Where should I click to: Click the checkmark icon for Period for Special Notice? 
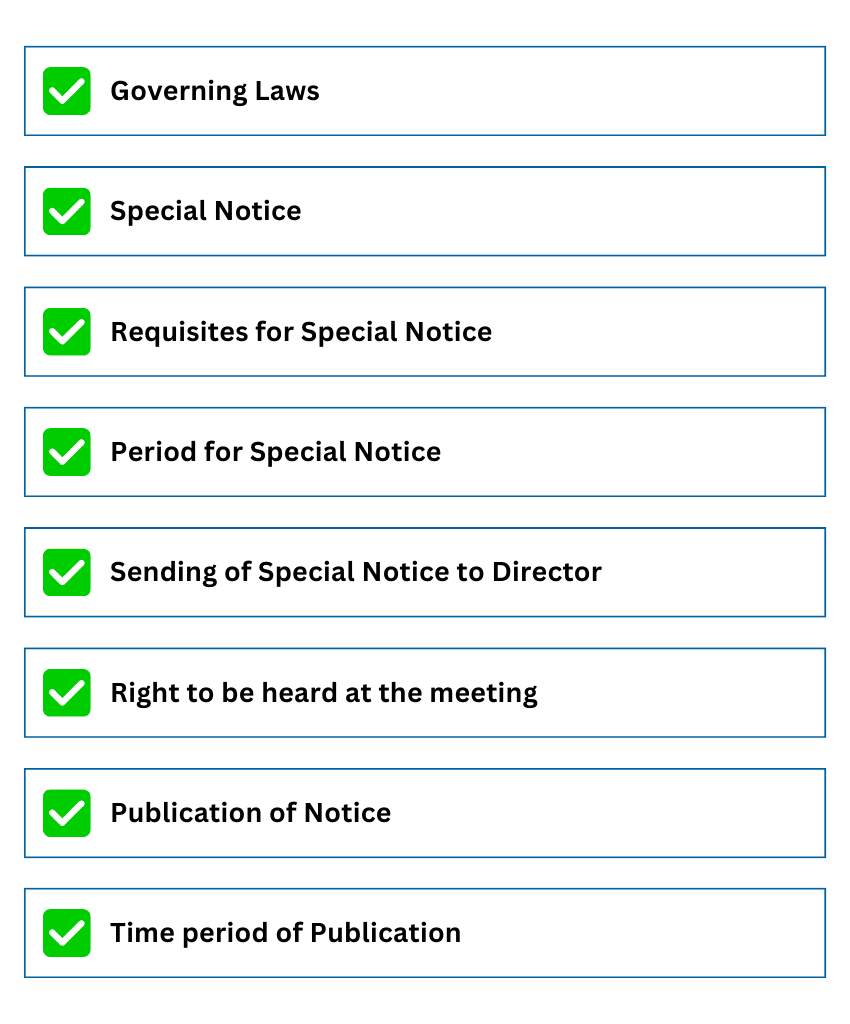click(67, 452)
